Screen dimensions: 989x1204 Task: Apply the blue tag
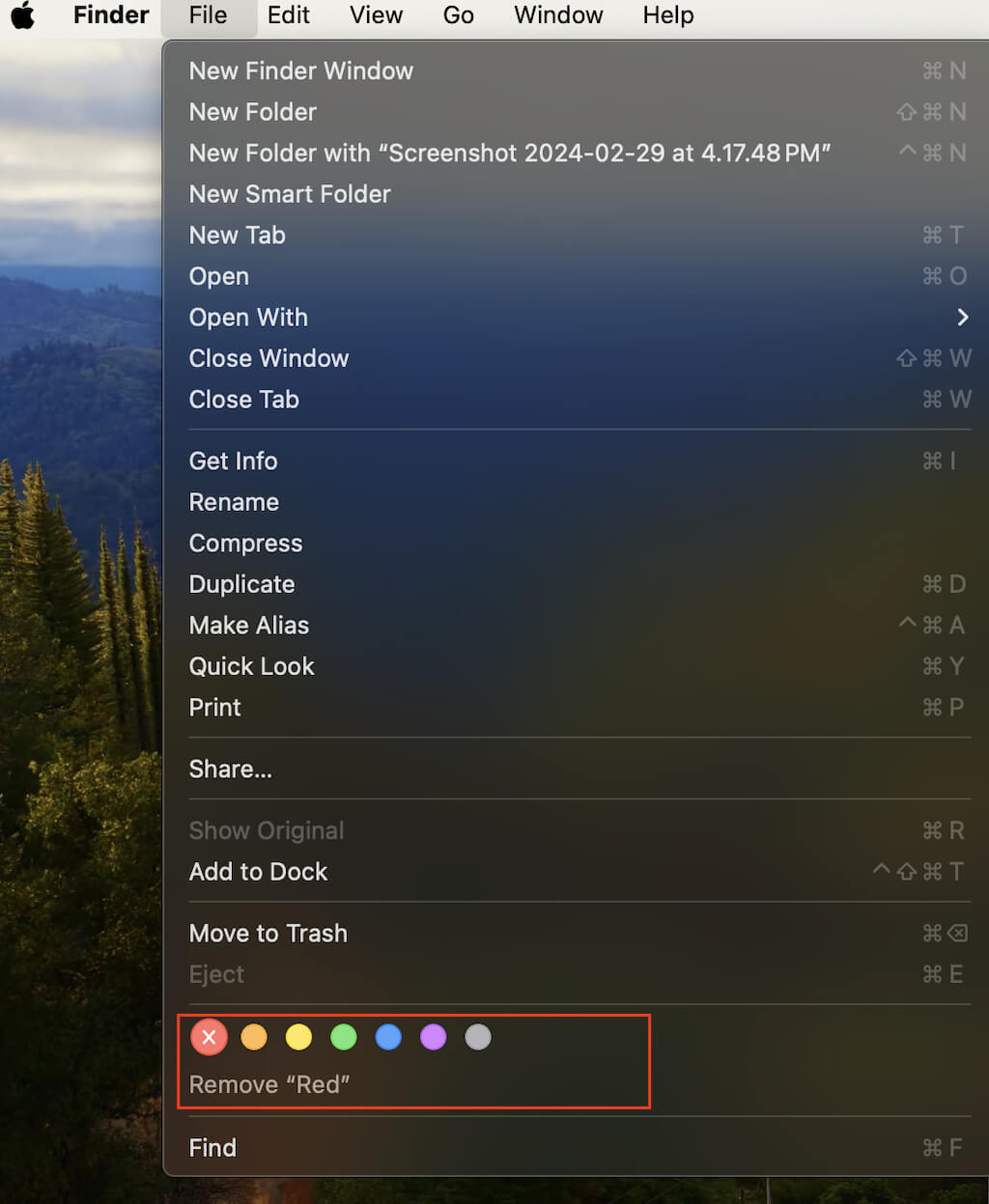(388, 1037)
